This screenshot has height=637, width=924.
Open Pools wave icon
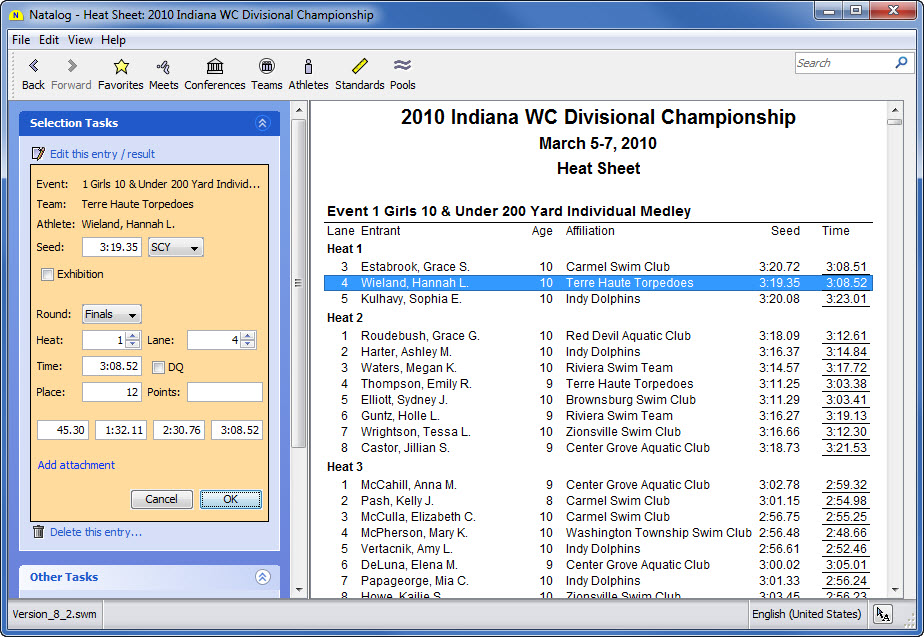[x=402, y=67]
